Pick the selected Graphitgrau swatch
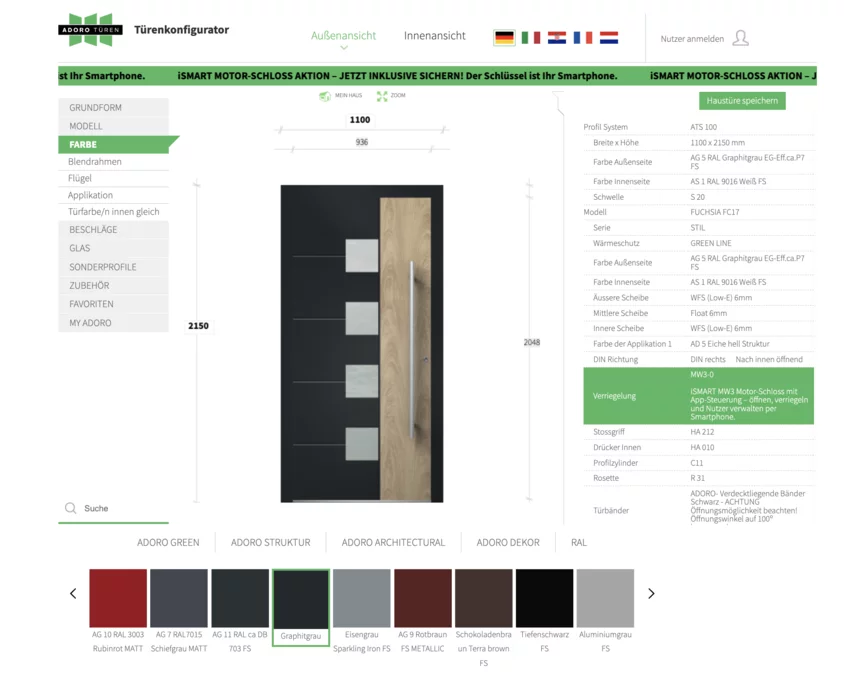The height and width of the screenshot is (698, 850). (301, 599)
